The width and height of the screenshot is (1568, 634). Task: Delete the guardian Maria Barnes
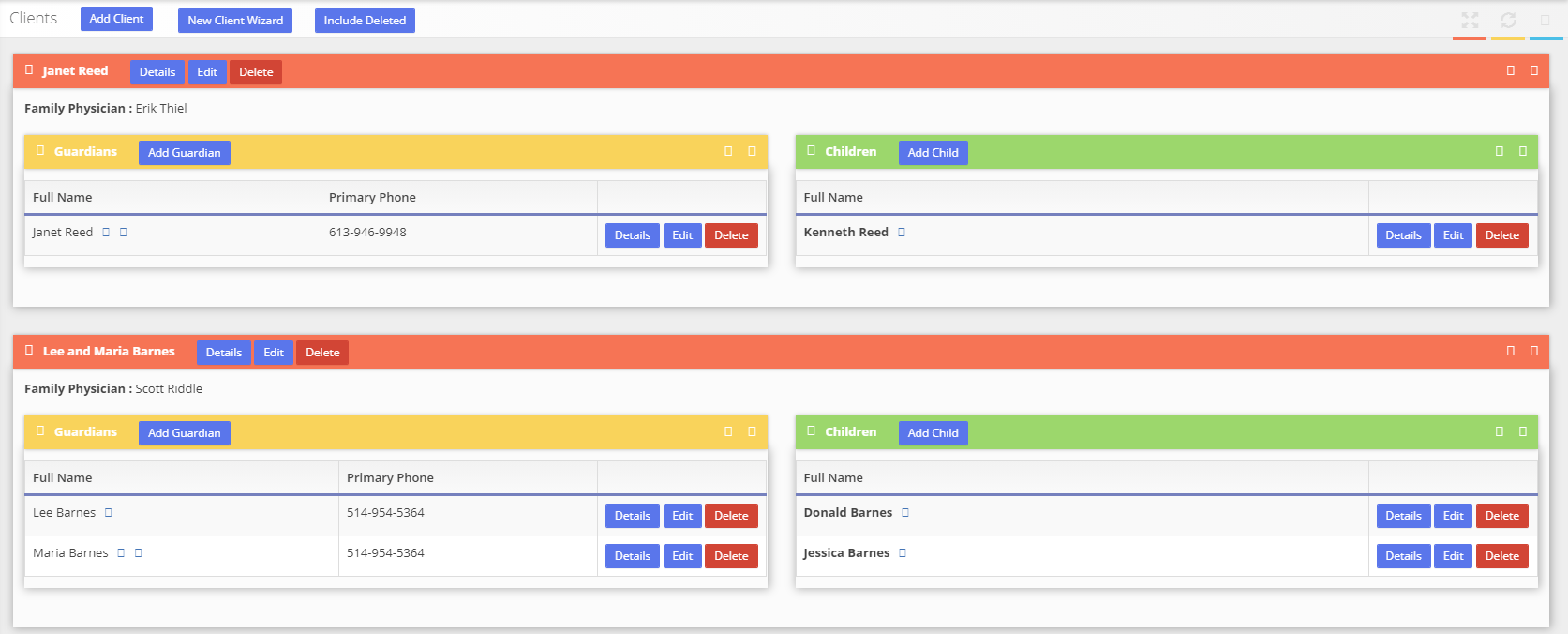tap(731, 556)
